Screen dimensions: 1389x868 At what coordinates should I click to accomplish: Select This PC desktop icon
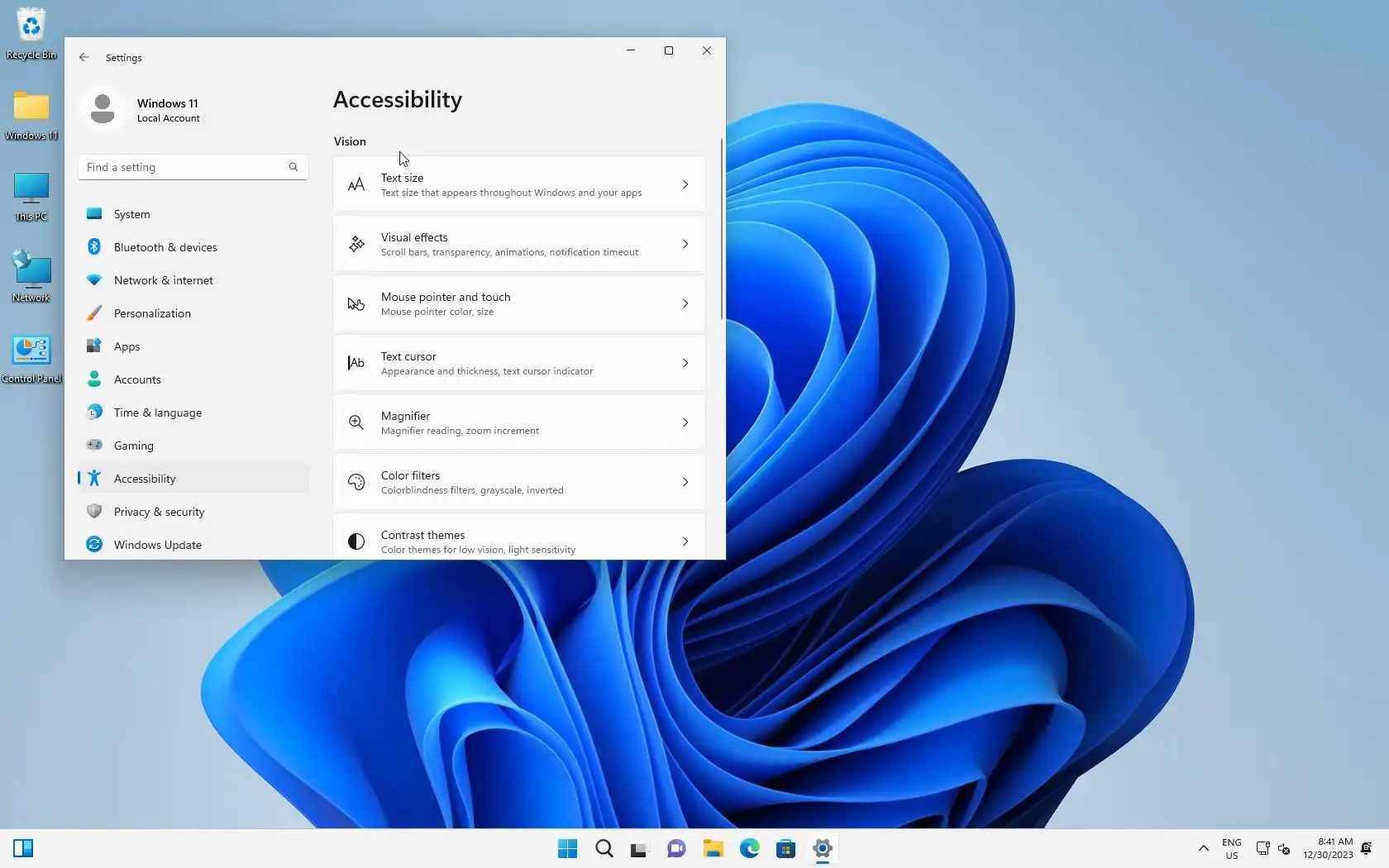31,197
